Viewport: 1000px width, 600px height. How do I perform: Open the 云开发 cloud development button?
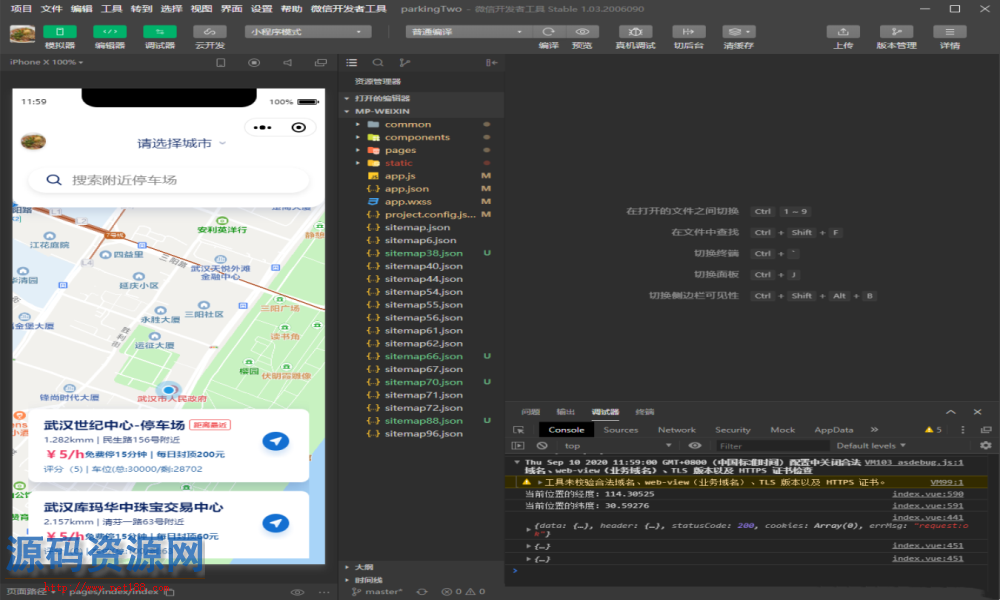(210, 32)
